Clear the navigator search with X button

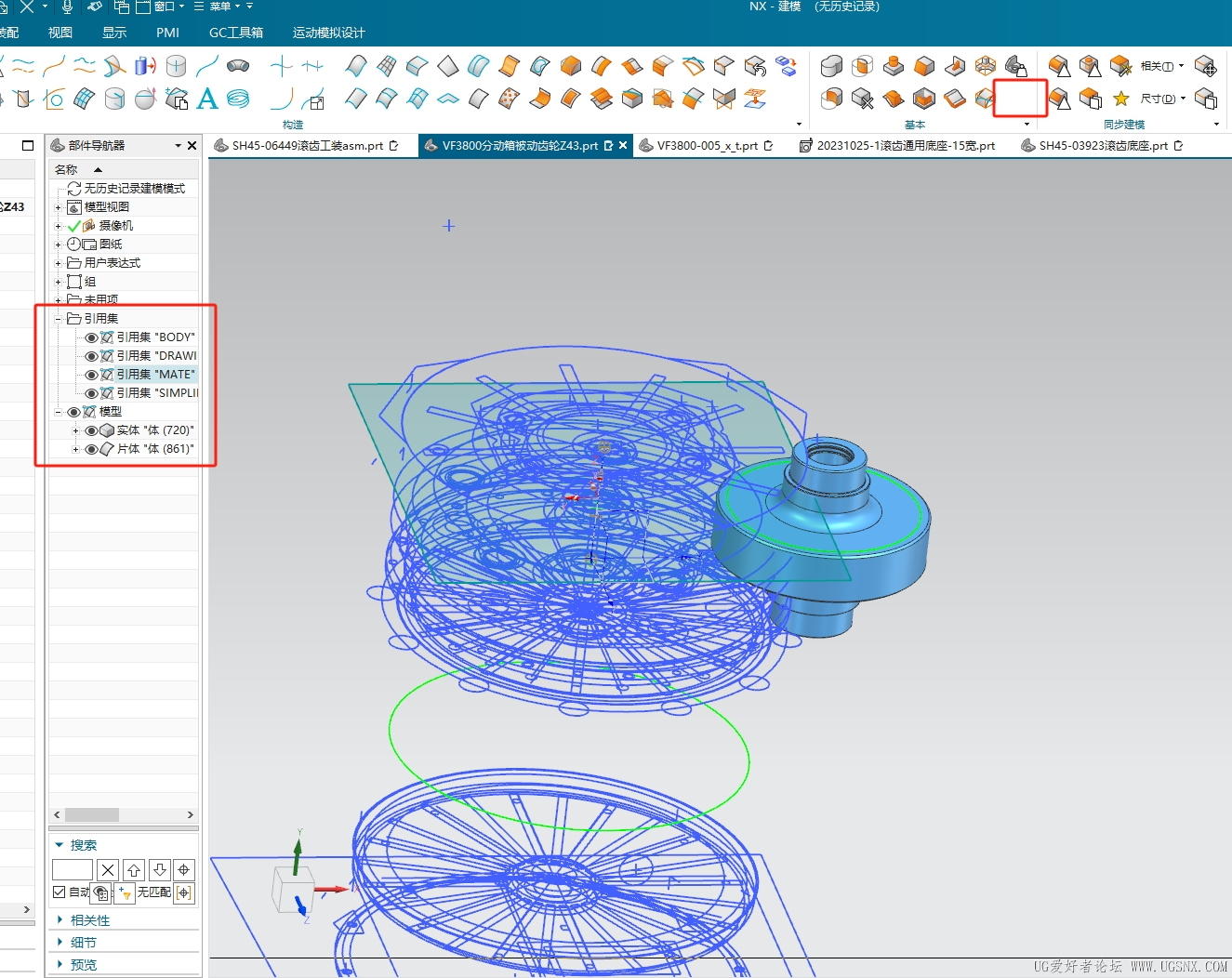(x=108, y=870)
